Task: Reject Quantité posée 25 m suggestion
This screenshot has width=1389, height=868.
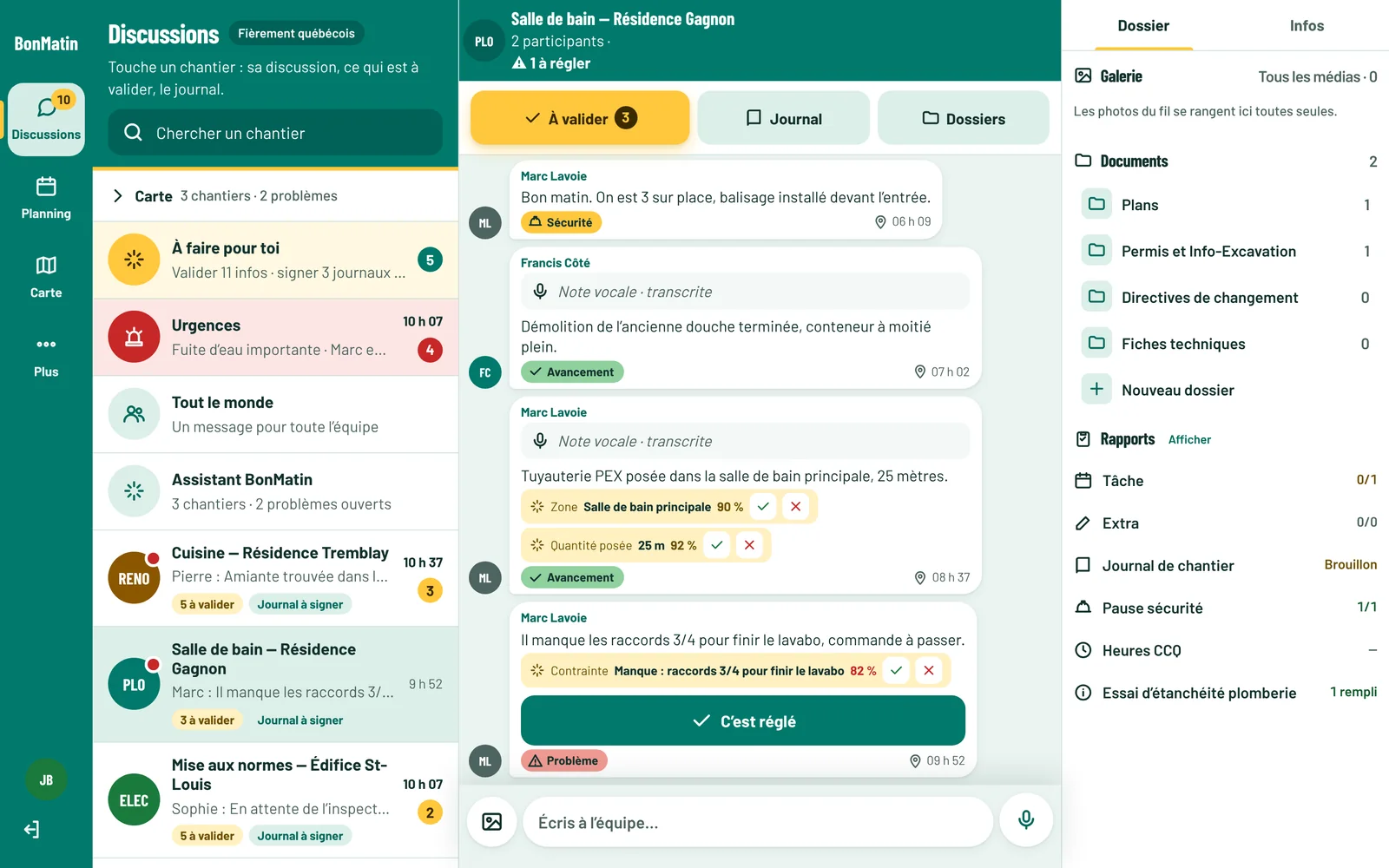Action: (749, 545)
